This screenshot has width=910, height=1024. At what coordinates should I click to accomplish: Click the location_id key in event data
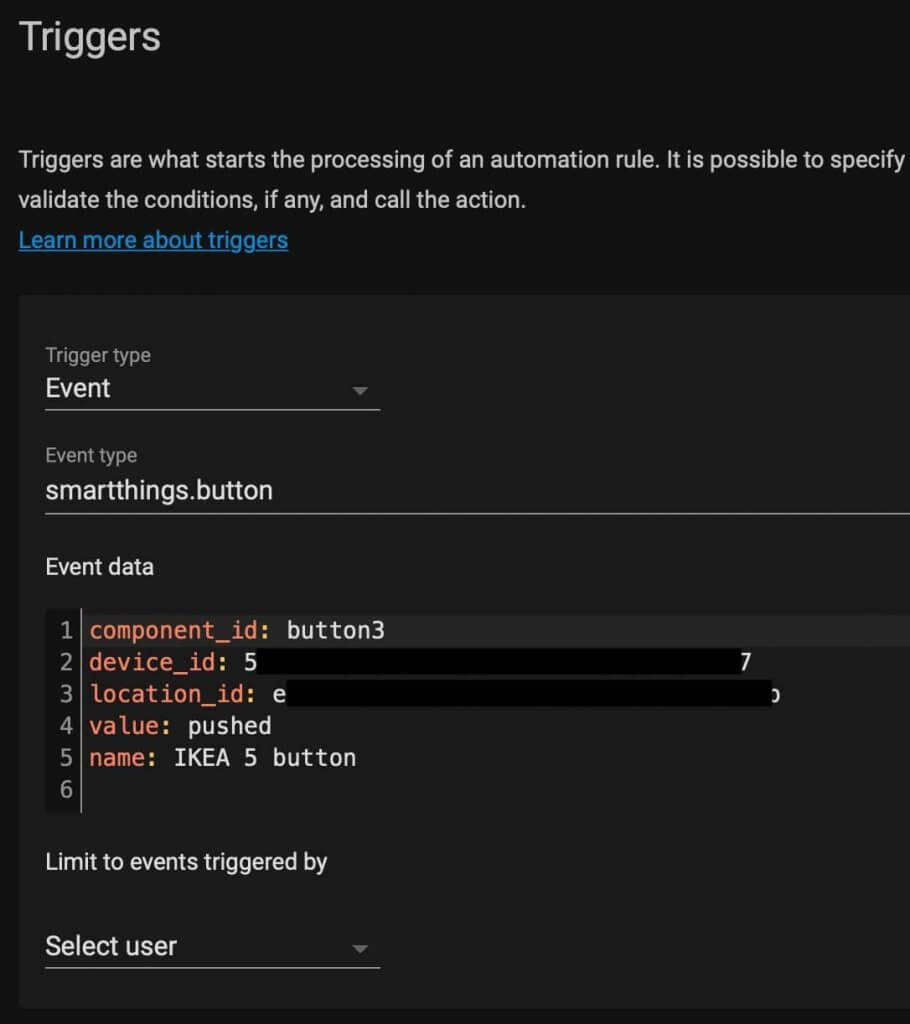pyautogui.click(x=172, y=694)
